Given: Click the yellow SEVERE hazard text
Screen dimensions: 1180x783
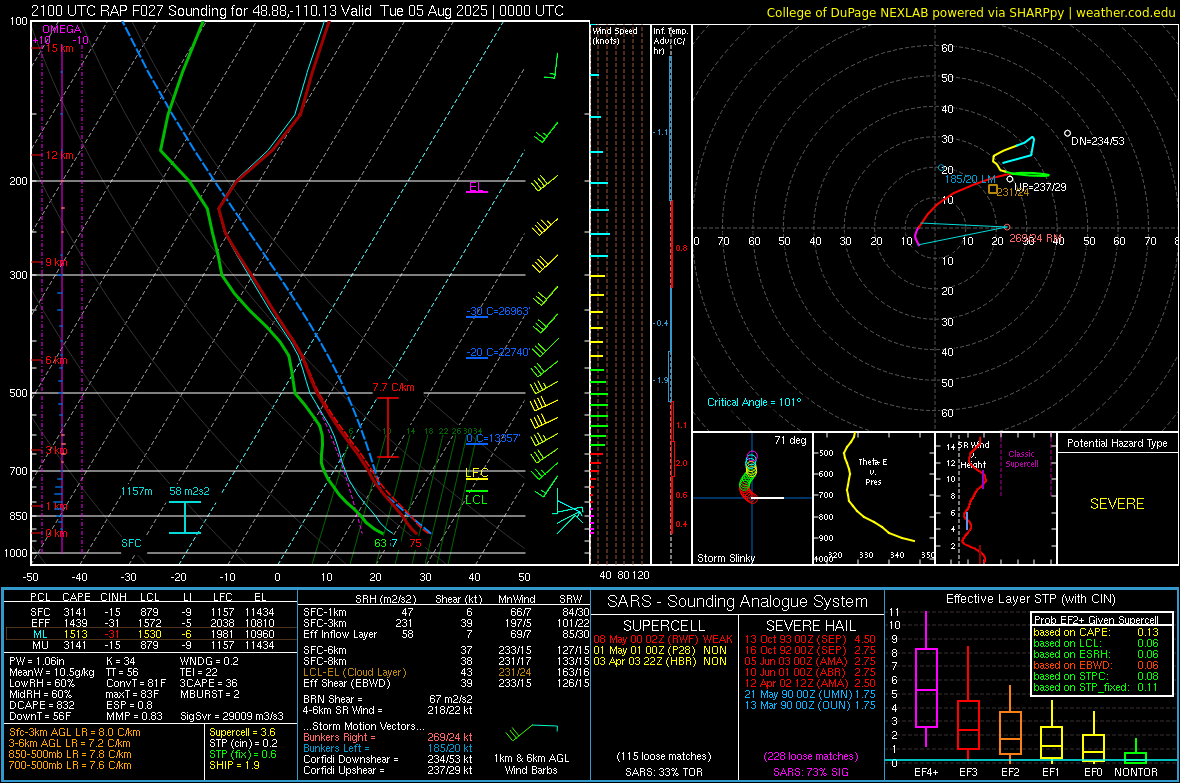Looking at the screenshot, I should click(x=1117, y=504).
